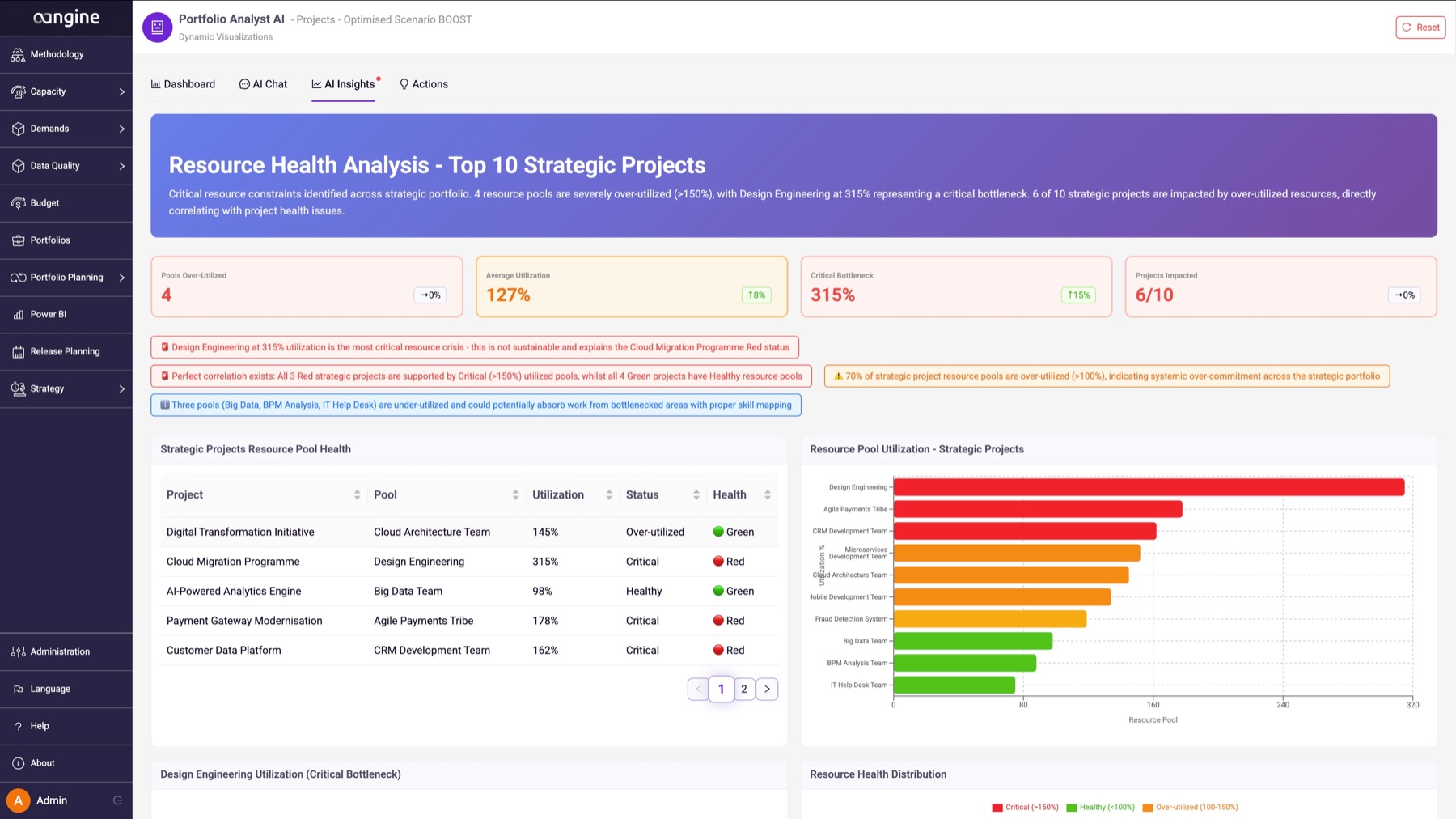Click the Demands cube icon
This screenshot has height=819, width=1456.
(x=18, y=129)
